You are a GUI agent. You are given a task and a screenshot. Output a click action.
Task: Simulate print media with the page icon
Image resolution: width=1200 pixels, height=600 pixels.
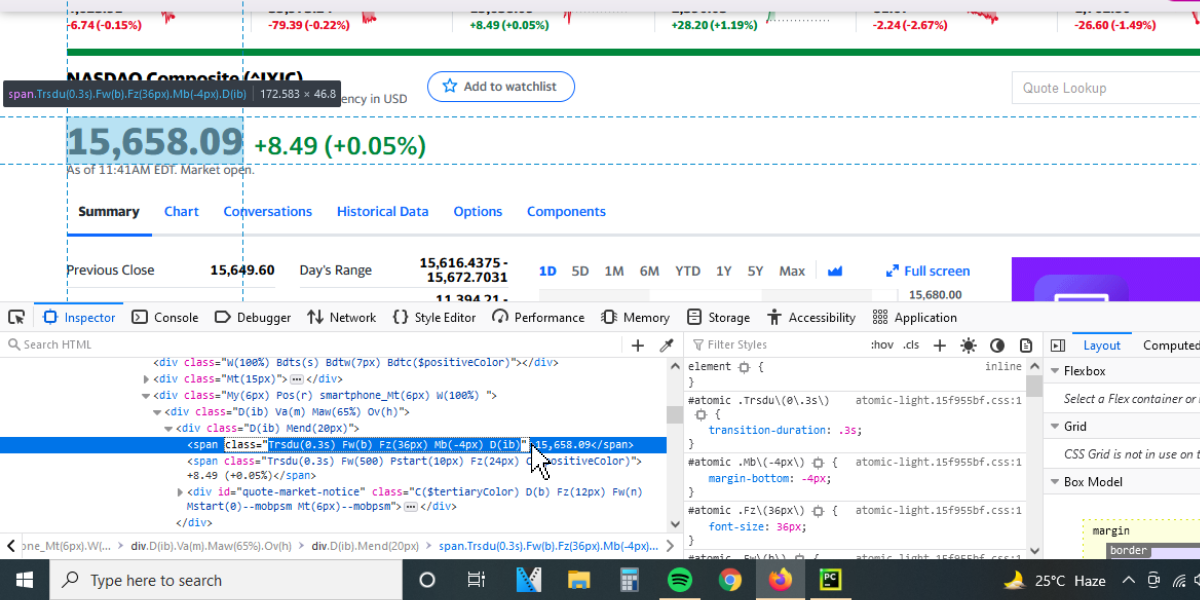[1026, 344]
